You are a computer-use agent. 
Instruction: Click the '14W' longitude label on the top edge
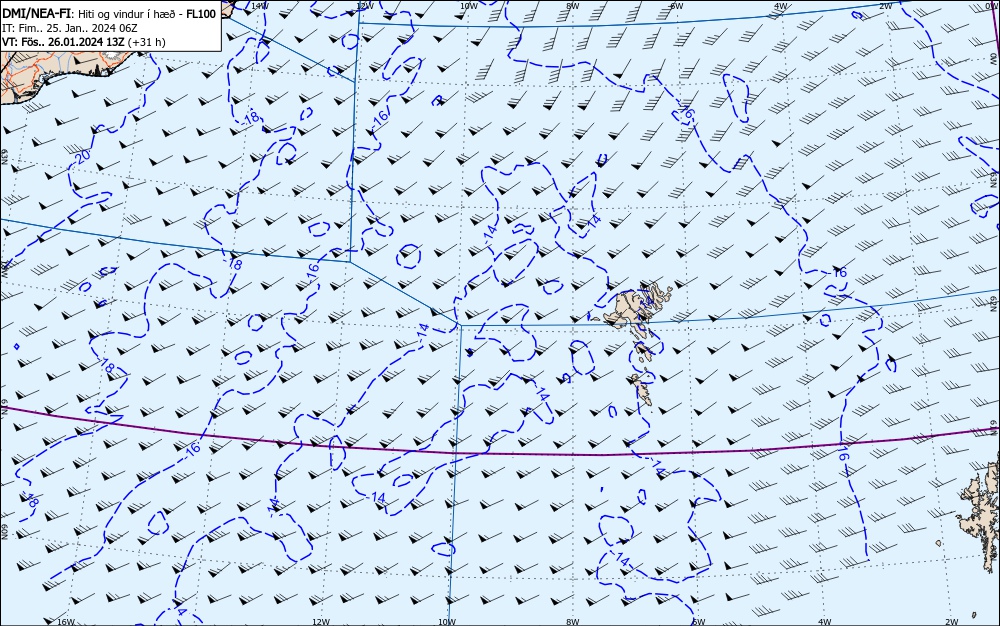pos(259,5)
